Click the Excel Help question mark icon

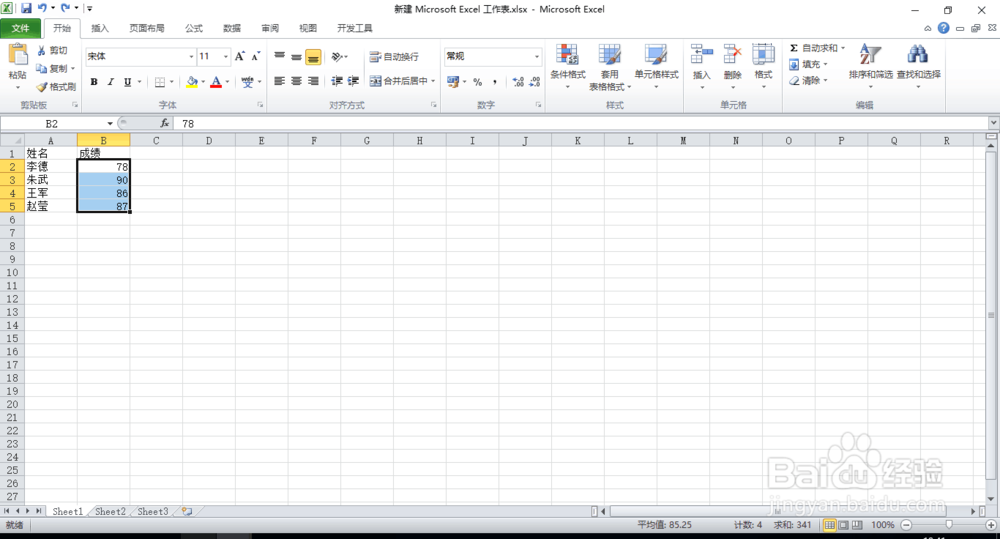(x=944, y=27)
